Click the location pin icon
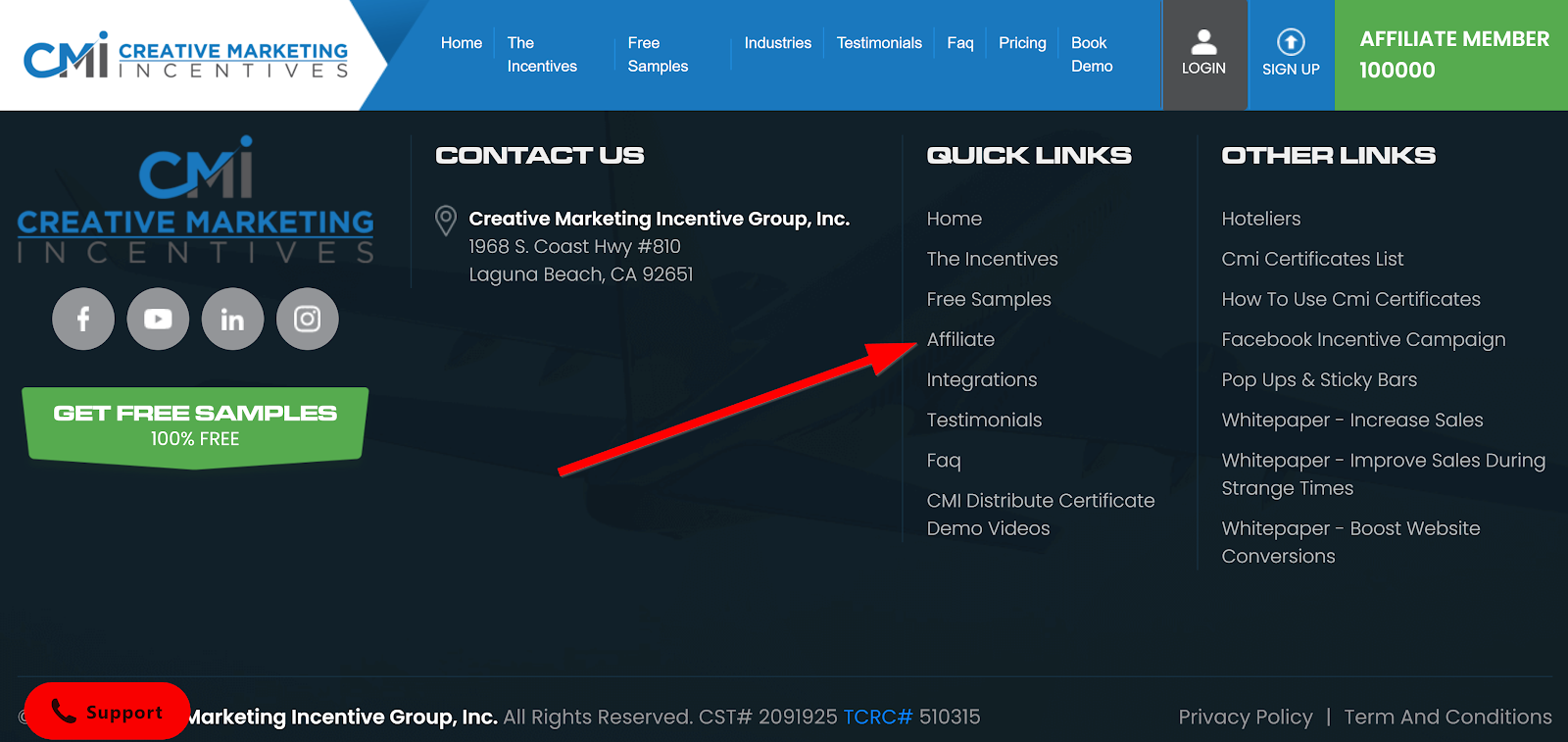This screenshot has width=1568, height=742. pyautogui.click(x=446, y=221)
